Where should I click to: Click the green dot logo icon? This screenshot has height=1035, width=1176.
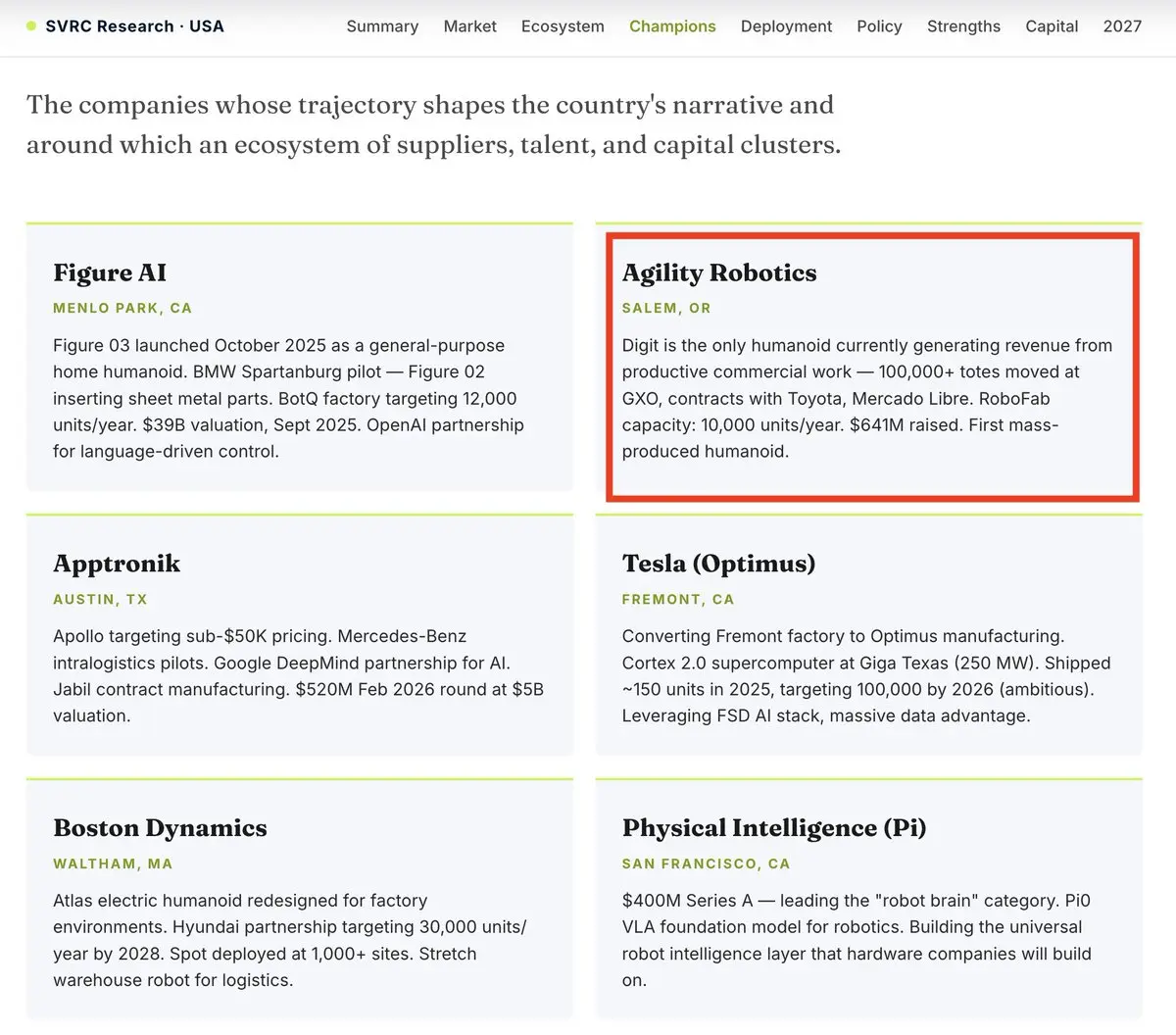[x=31, y=26]
